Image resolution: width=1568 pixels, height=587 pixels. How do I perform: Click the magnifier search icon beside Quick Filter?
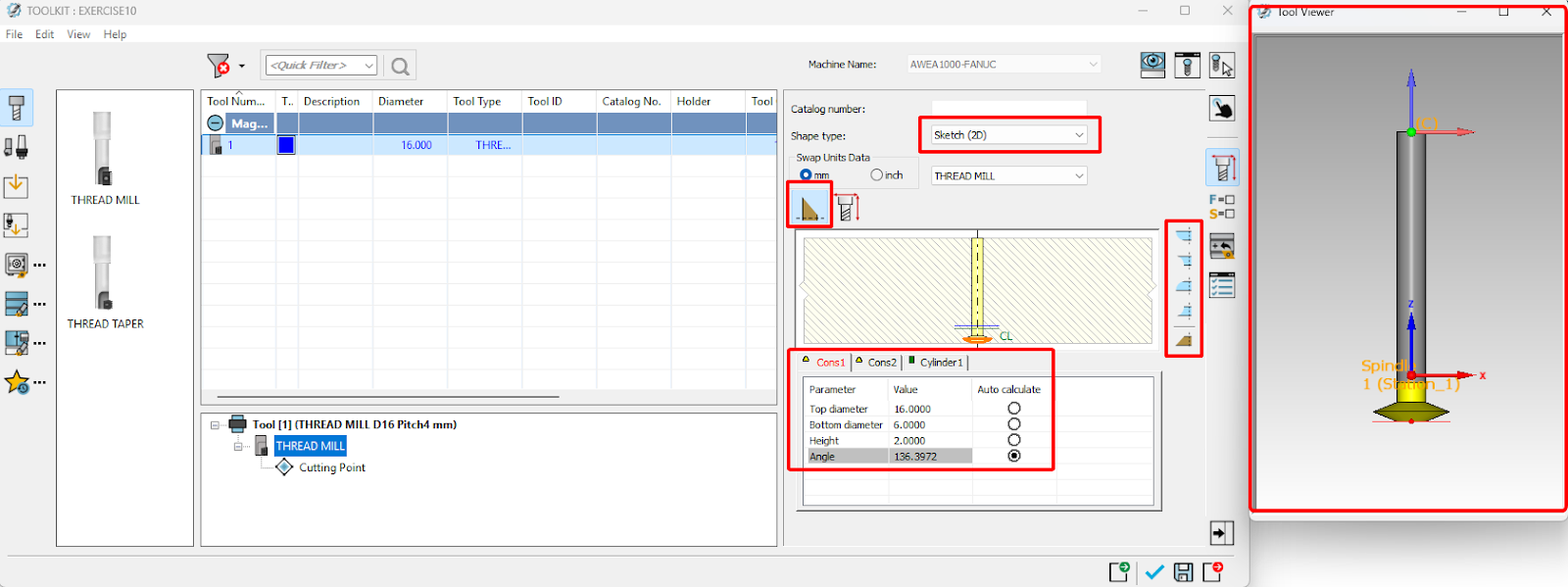400,66
